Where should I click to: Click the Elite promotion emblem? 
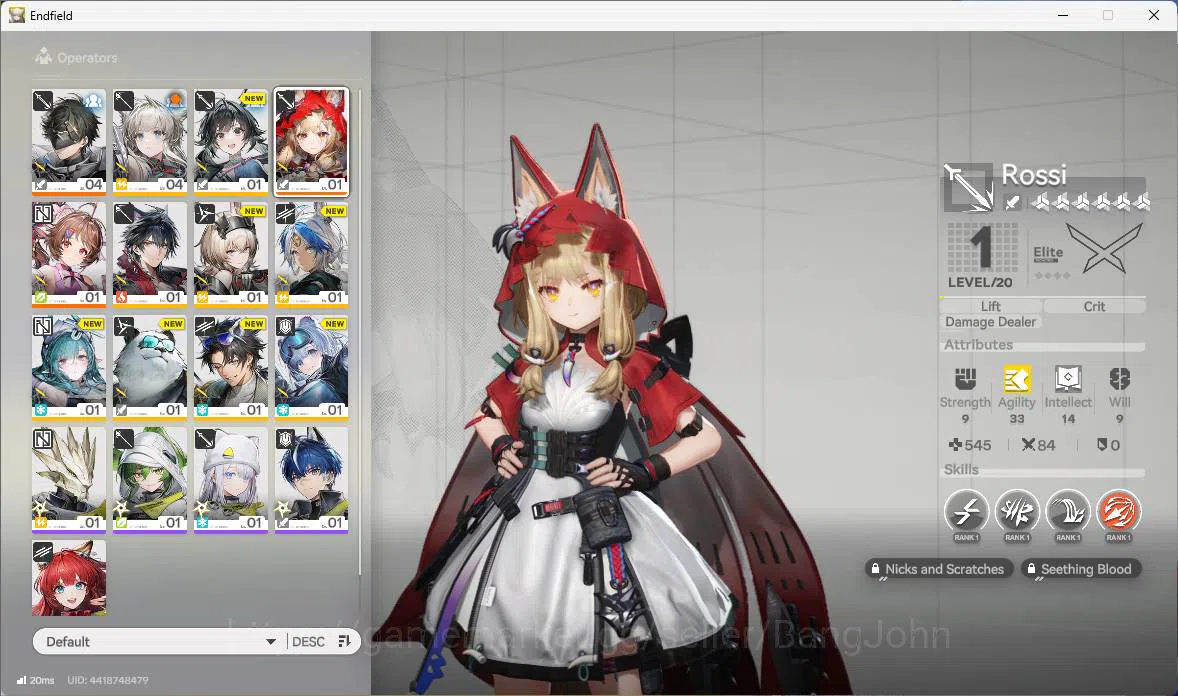click(1104, 249)
